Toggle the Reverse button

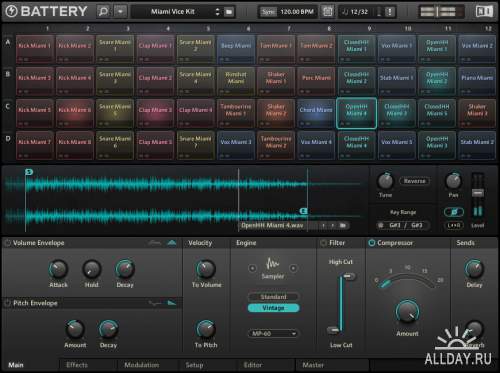[x=414, y=181]
